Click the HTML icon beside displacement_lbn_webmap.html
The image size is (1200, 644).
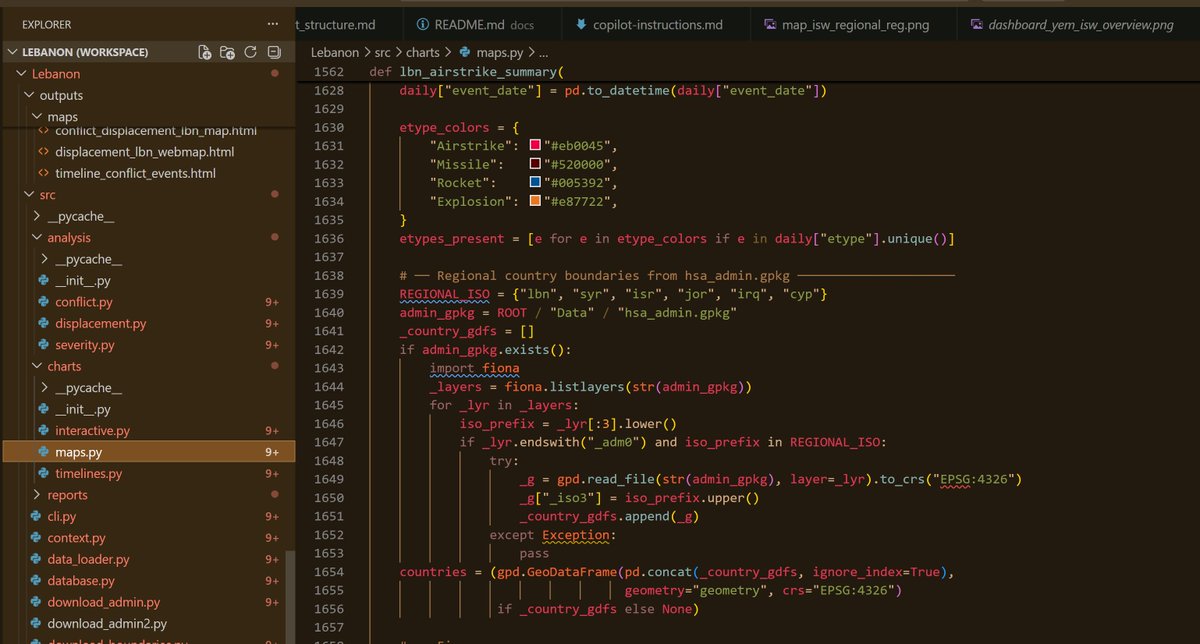click(44, 152)
